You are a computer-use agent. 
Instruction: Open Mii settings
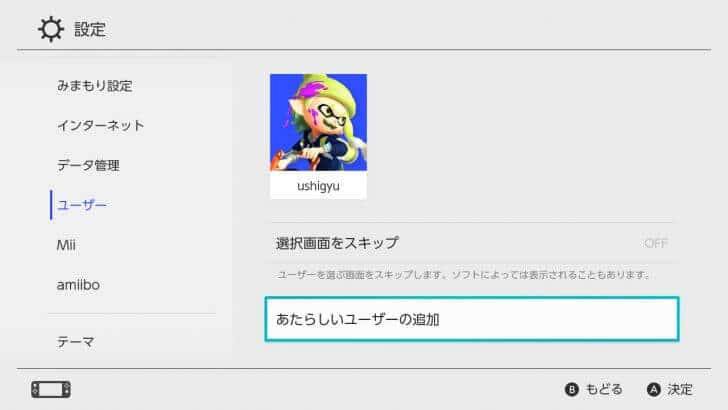[x=66, y=245]
